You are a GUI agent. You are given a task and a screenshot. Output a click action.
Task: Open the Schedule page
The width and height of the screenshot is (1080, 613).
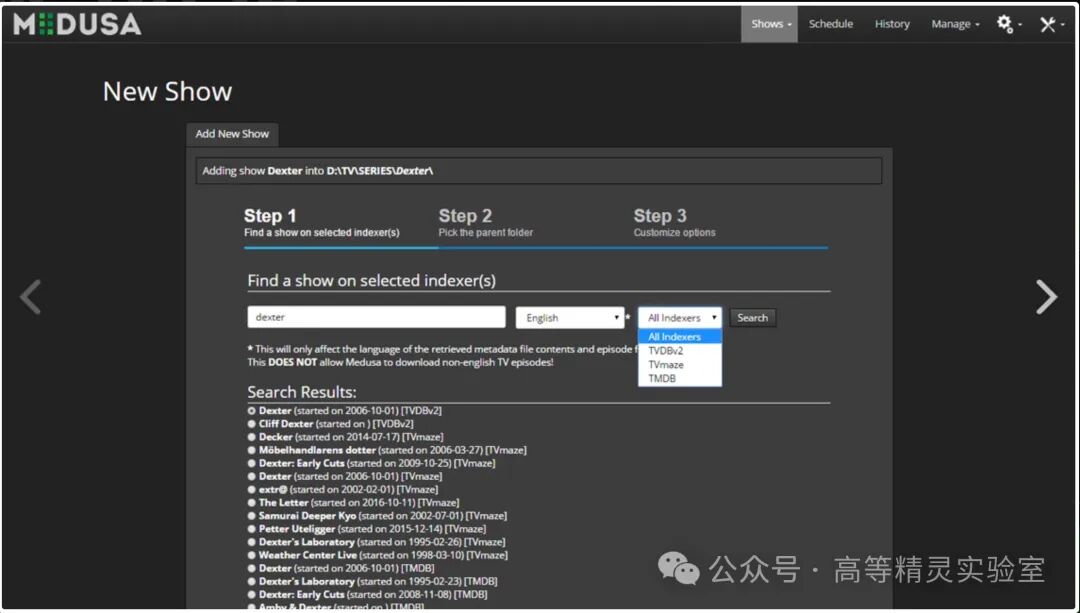(x=831, y=24)
